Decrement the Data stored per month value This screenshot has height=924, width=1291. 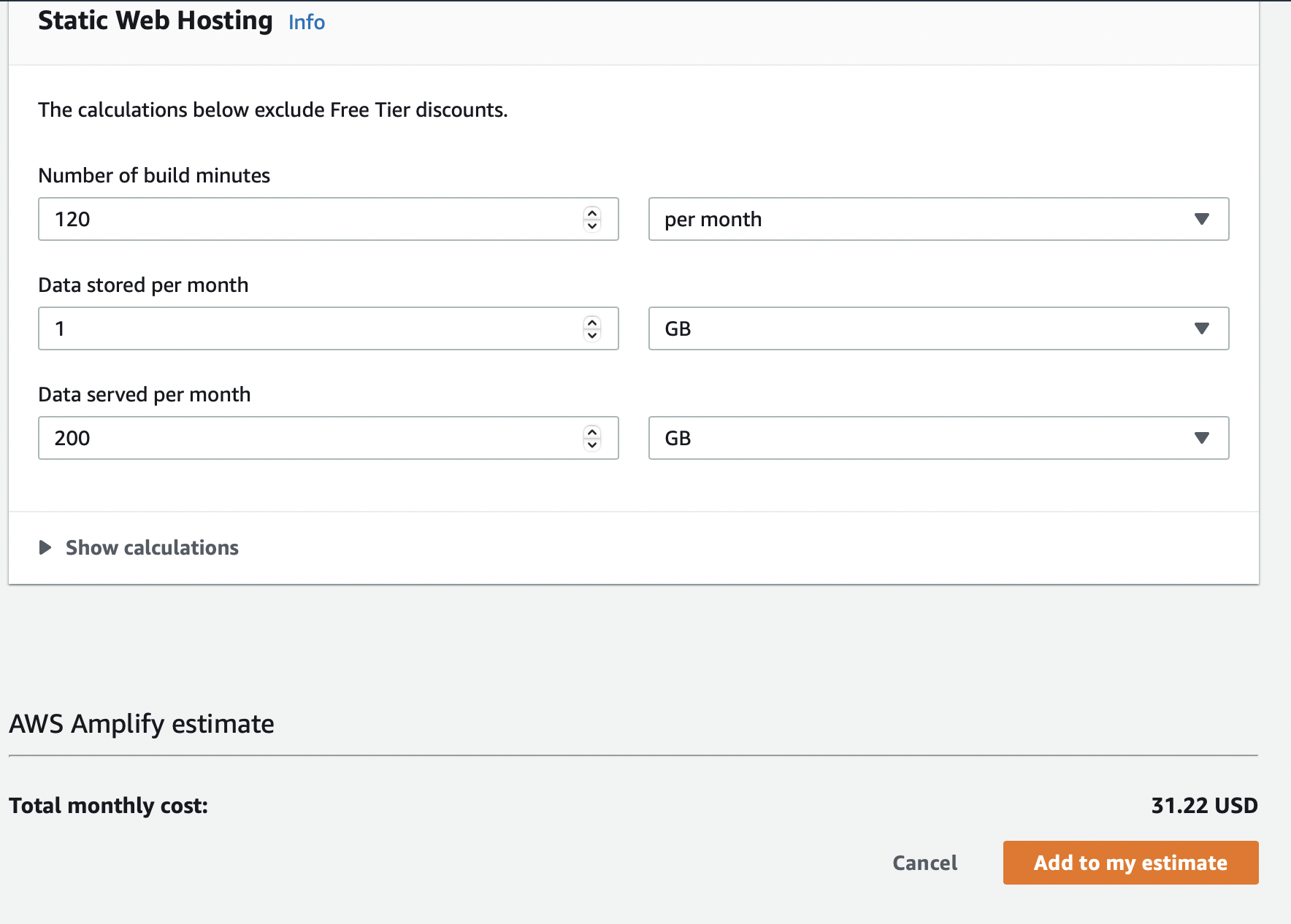click(592, 335)
